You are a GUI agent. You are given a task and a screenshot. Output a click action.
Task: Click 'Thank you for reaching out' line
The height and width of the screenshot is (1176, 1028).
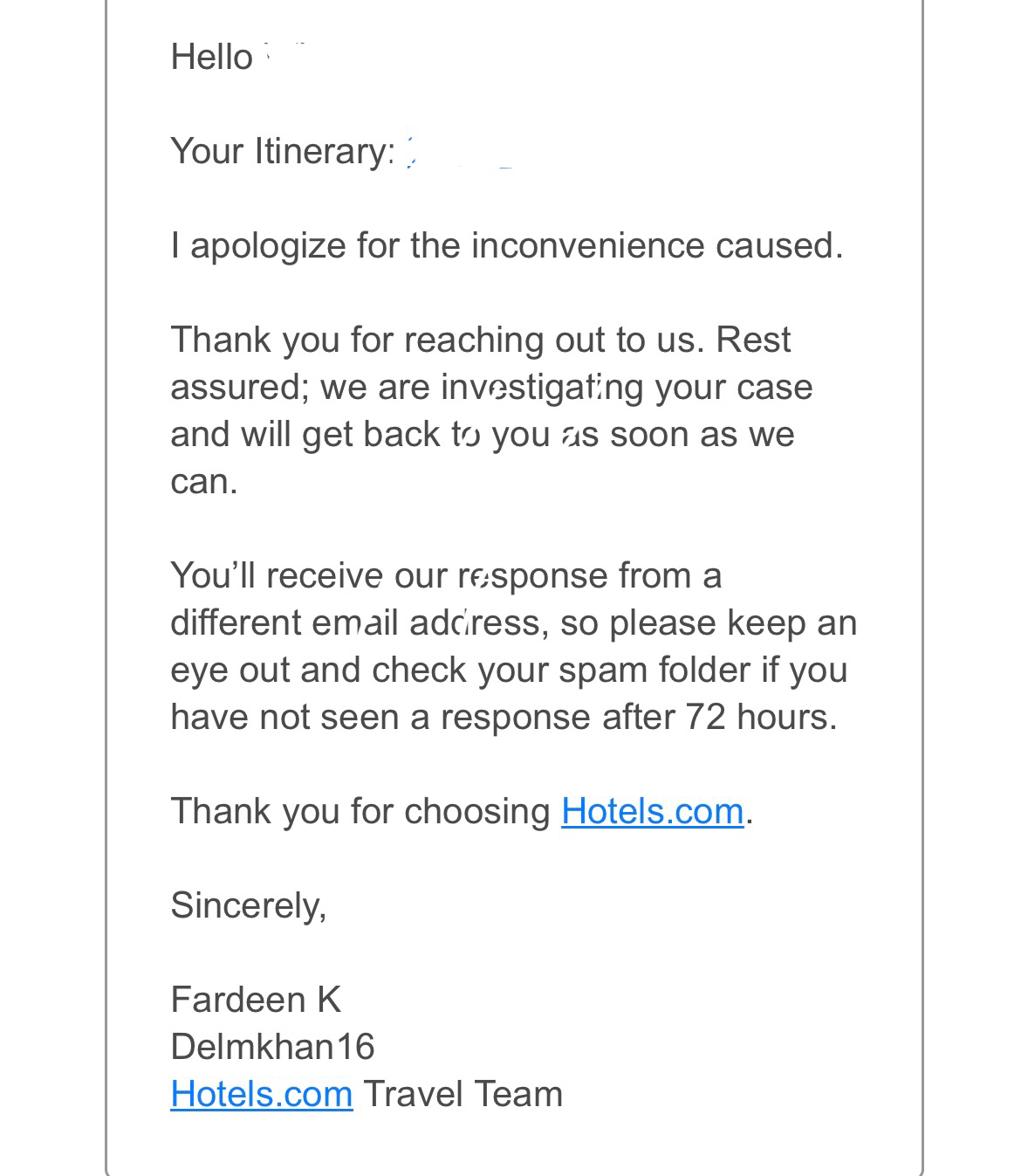(x=481, y=340)
